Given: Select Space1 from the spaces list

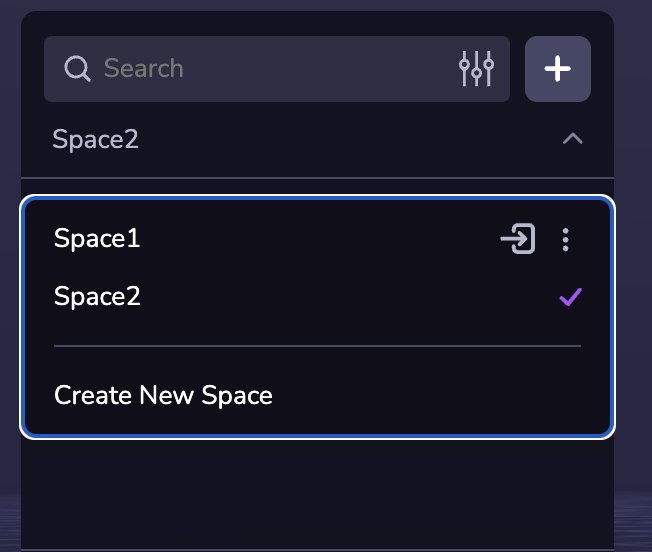Looking at the screenshot, I should pos(98,239).
